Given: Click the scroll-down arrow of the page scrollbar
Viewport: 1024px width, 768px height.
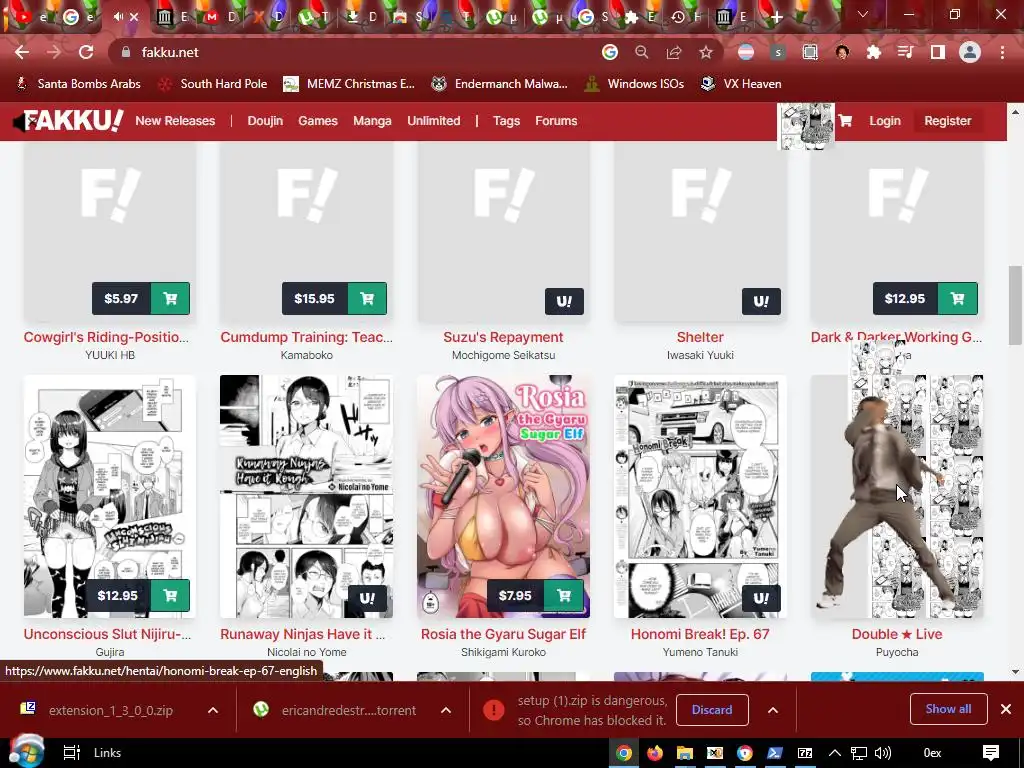Looking at the screenshot, I should pos(1015,671).
